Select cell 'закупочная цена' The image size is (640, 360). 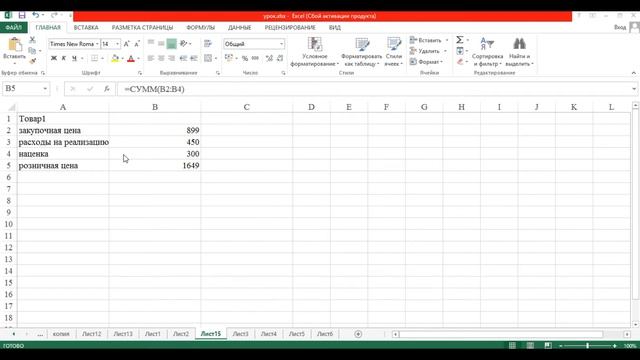pyautogui.click(x=63, y=130)
